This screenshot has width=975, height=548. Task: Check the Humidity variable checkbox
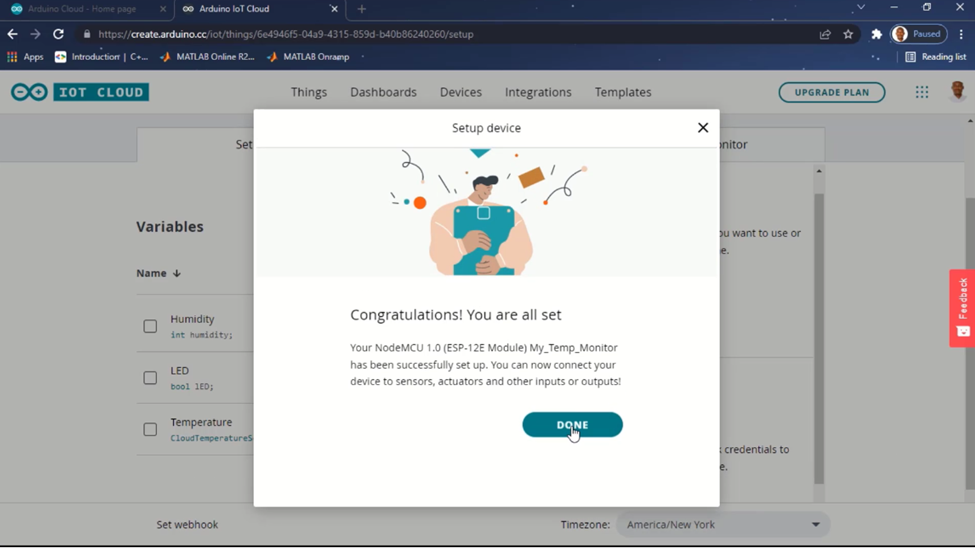click(150, 326)
